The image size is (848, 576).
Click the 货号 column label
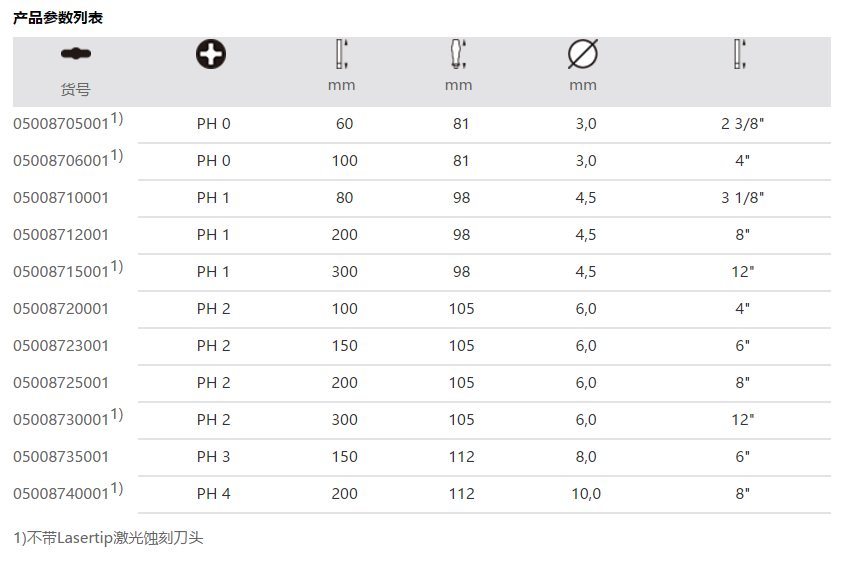coord(75,90)
